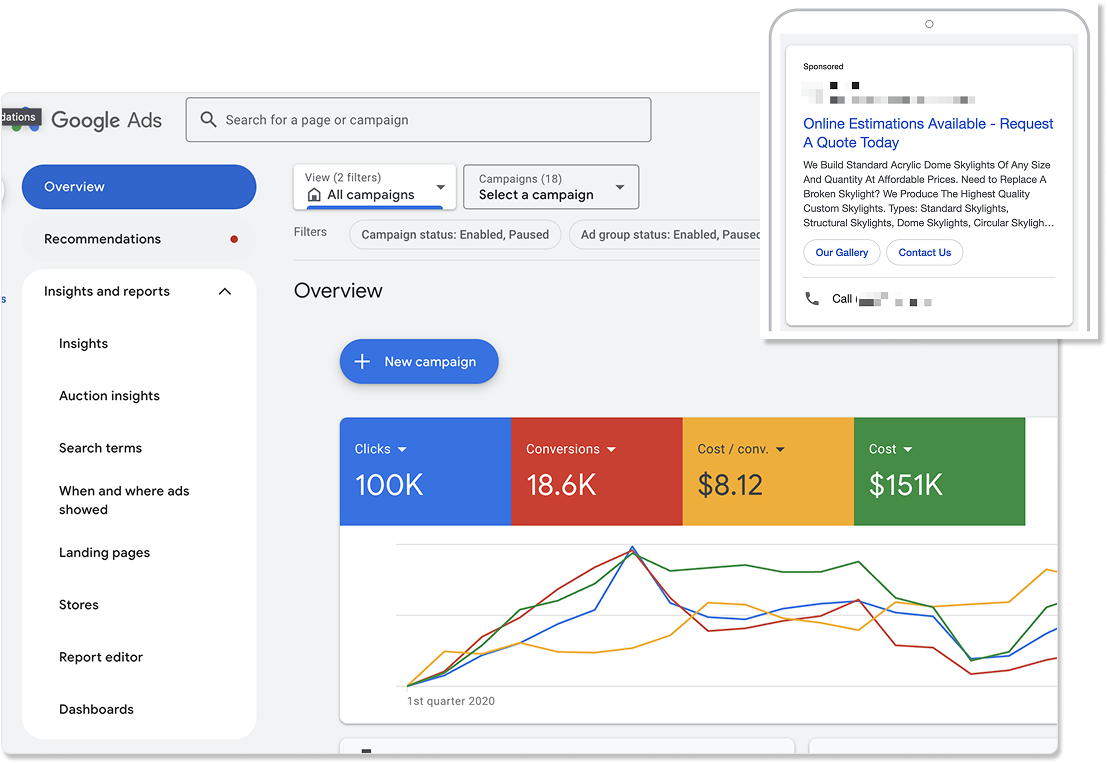Open the Conversions metric dropdown arrow

[x=611, y=450]
